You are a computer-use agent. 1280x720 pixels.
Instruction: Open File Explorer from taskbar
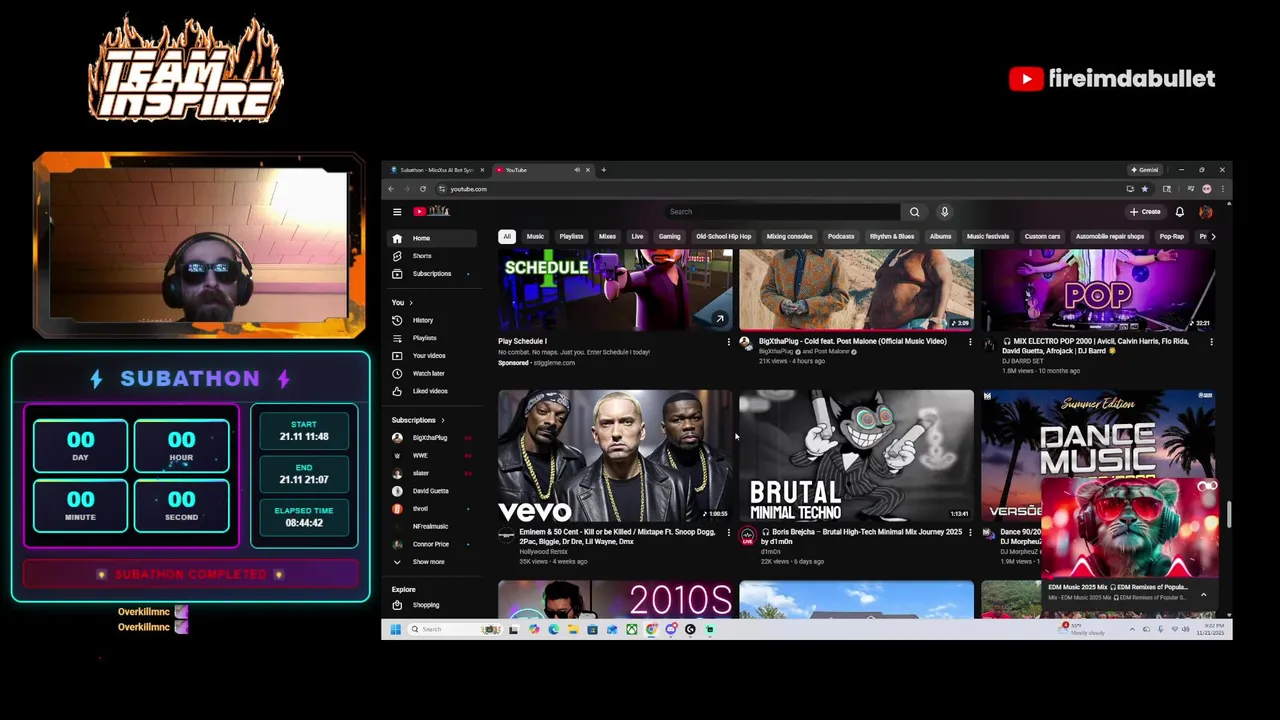(573, 629)
